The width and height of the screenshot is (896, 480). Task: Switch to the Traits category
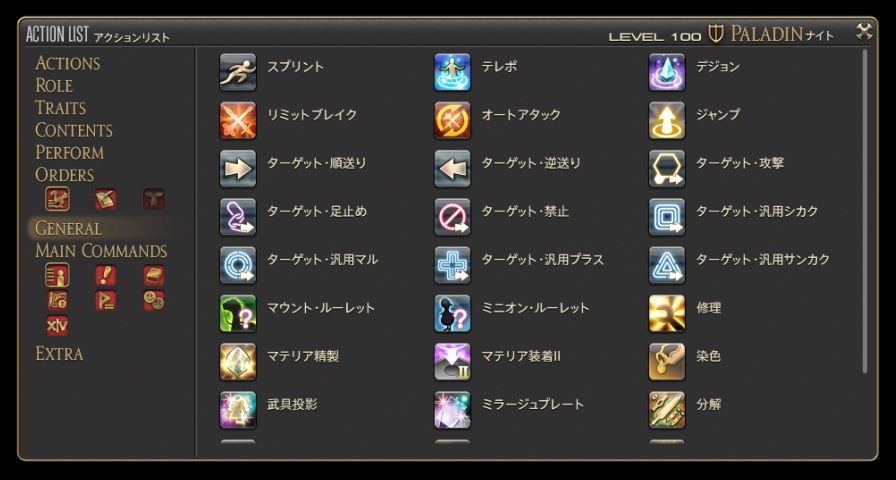coord(61,108)
